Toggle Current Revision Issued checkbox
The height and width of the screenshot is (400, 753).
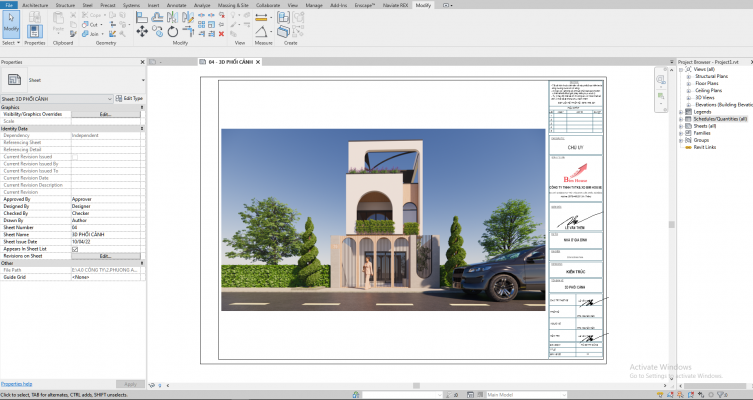tap(75, 157)
